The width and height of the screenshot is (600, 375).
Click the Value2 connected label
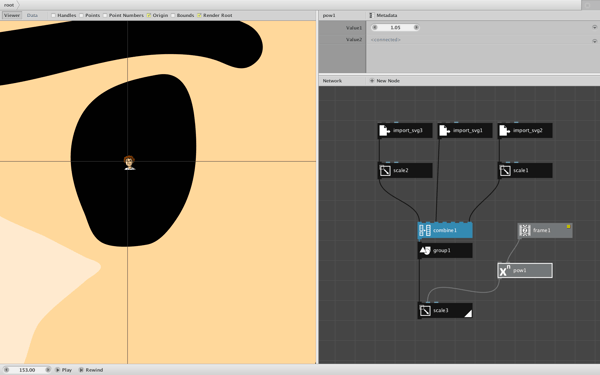386,39
